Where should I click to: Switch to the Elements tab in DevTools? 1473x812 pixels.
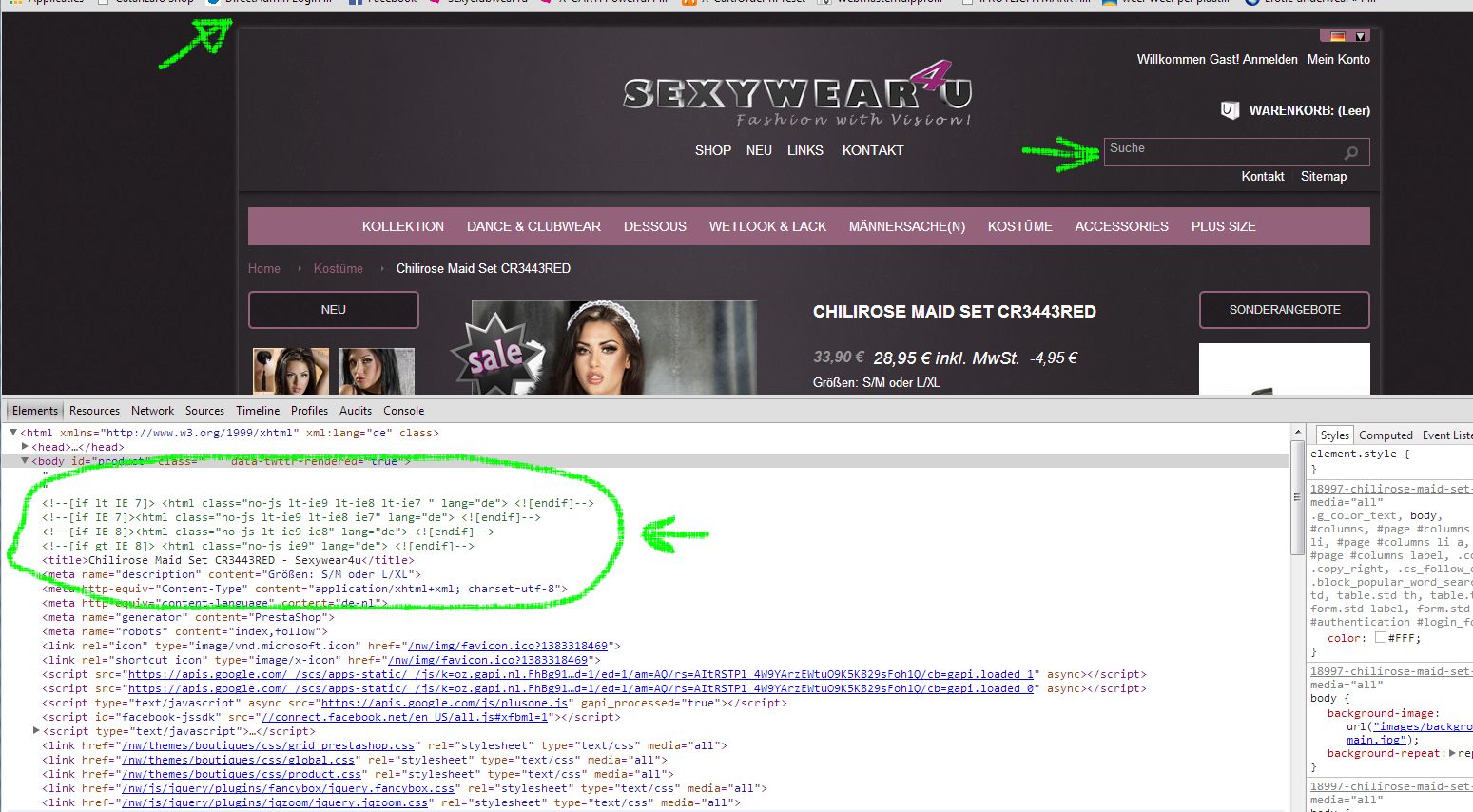[35, 411]
